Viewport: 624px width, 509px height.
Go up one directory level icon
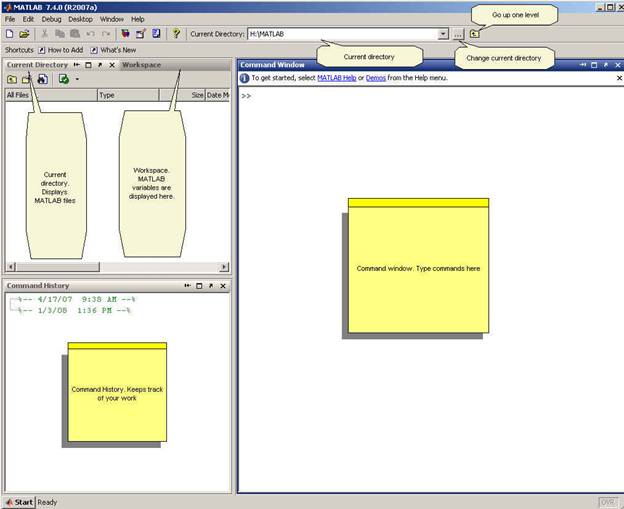point(474,34)
